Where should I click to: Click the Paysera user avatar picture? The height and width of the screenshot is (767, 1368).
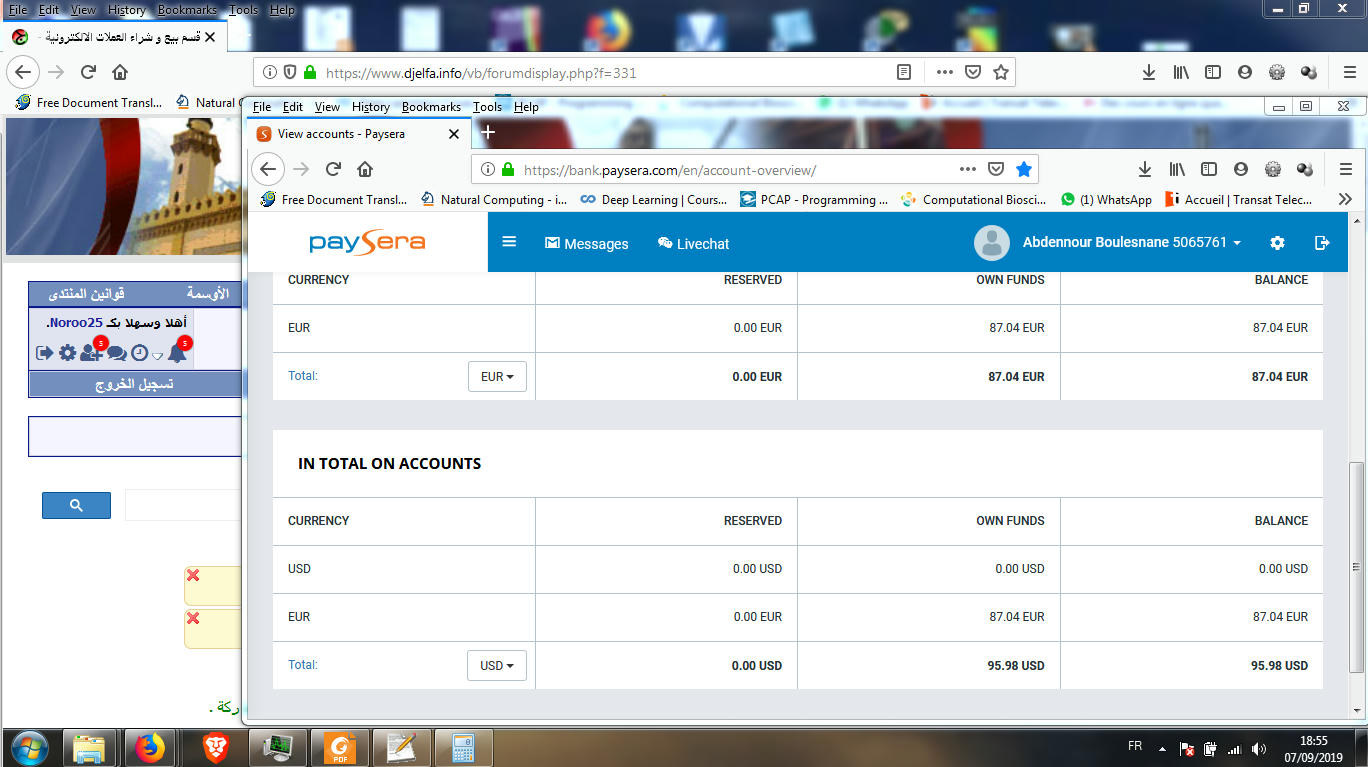coord(992,243)
